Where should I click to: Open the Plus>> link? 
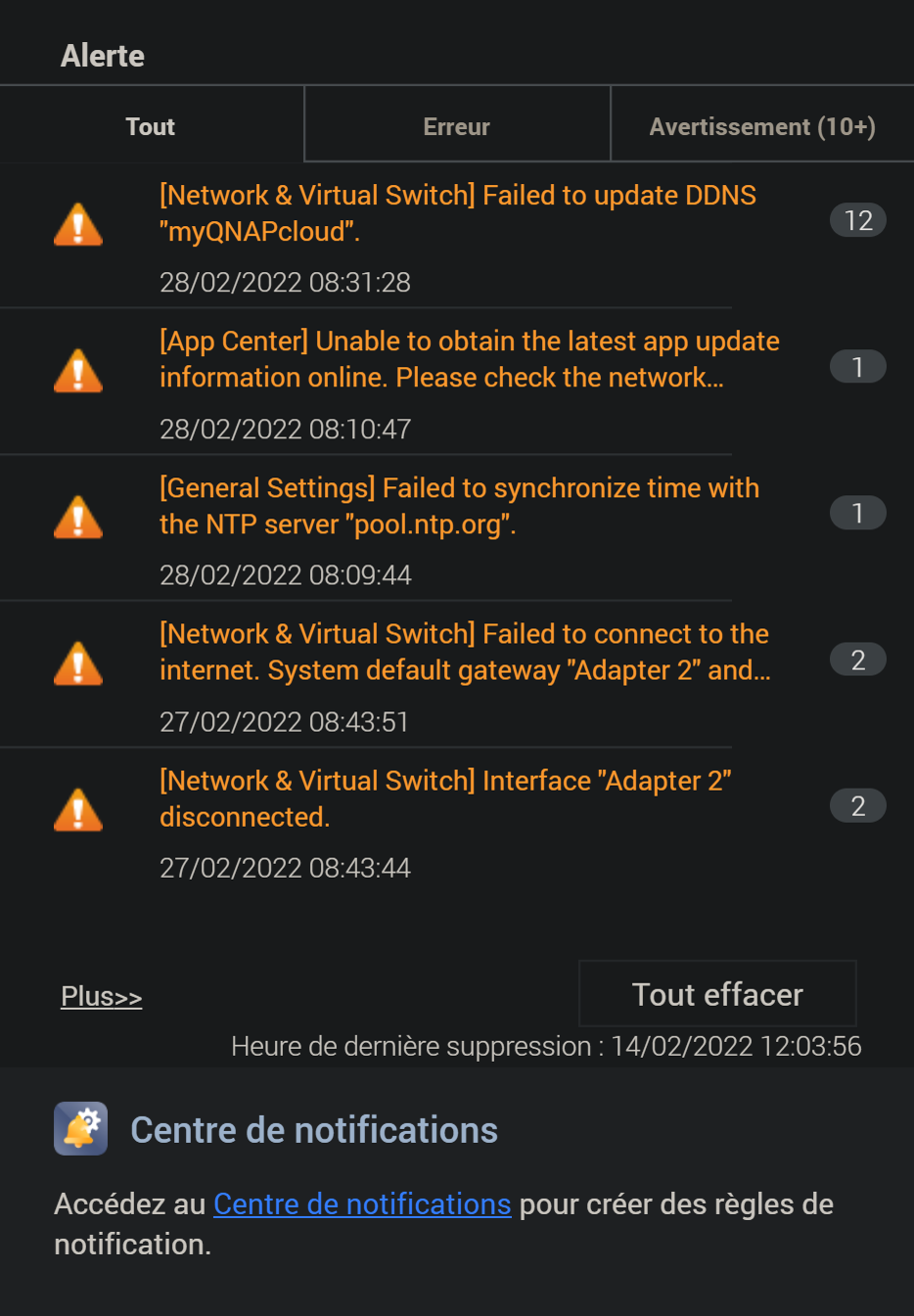coord(102,996)
